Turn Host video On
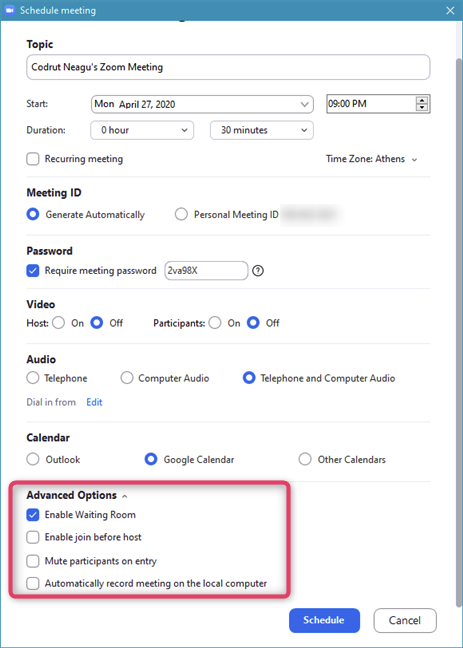This screenshot has width=463, height=648. pos(58,323)
